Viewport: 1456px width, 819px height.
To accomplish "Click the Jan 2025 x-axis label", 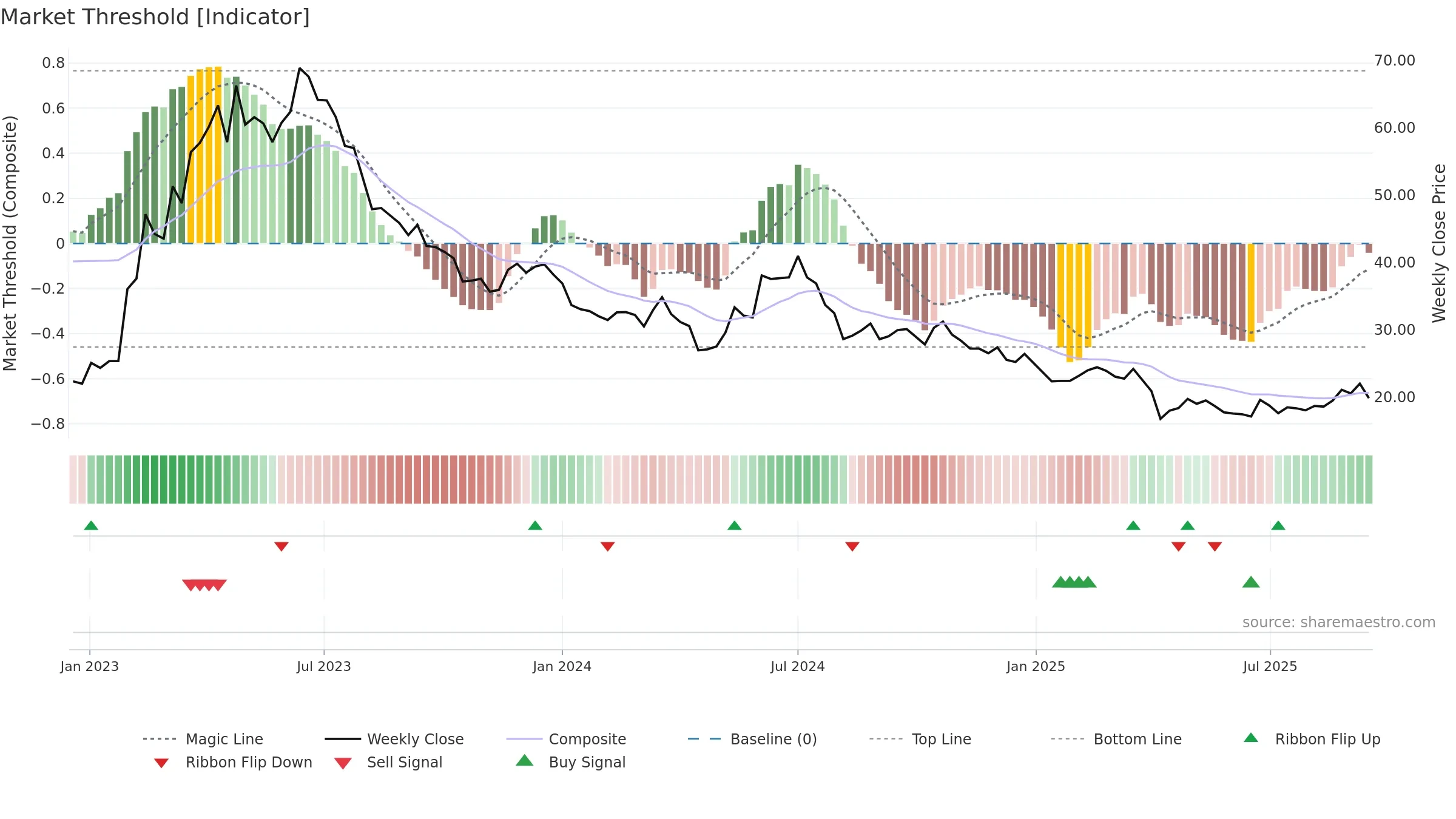I will [x=1036, y=666].
